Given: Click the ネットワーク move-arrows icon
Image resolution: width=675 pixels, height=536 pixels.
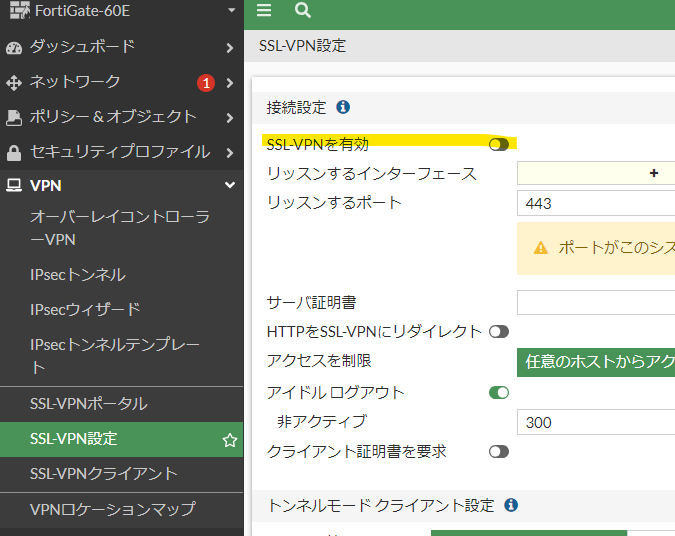Looking at the screenshot, I should tap(14, 83).
